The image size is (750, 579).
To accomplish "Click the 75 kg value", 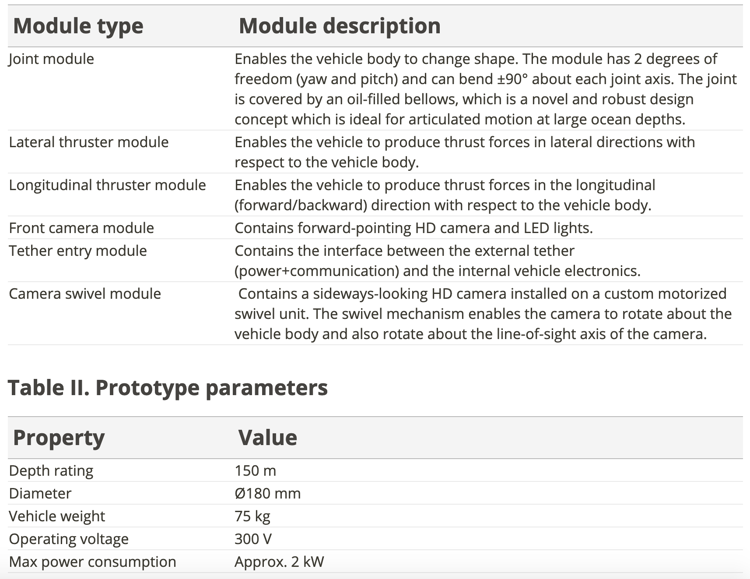I will tap(253, 516).
